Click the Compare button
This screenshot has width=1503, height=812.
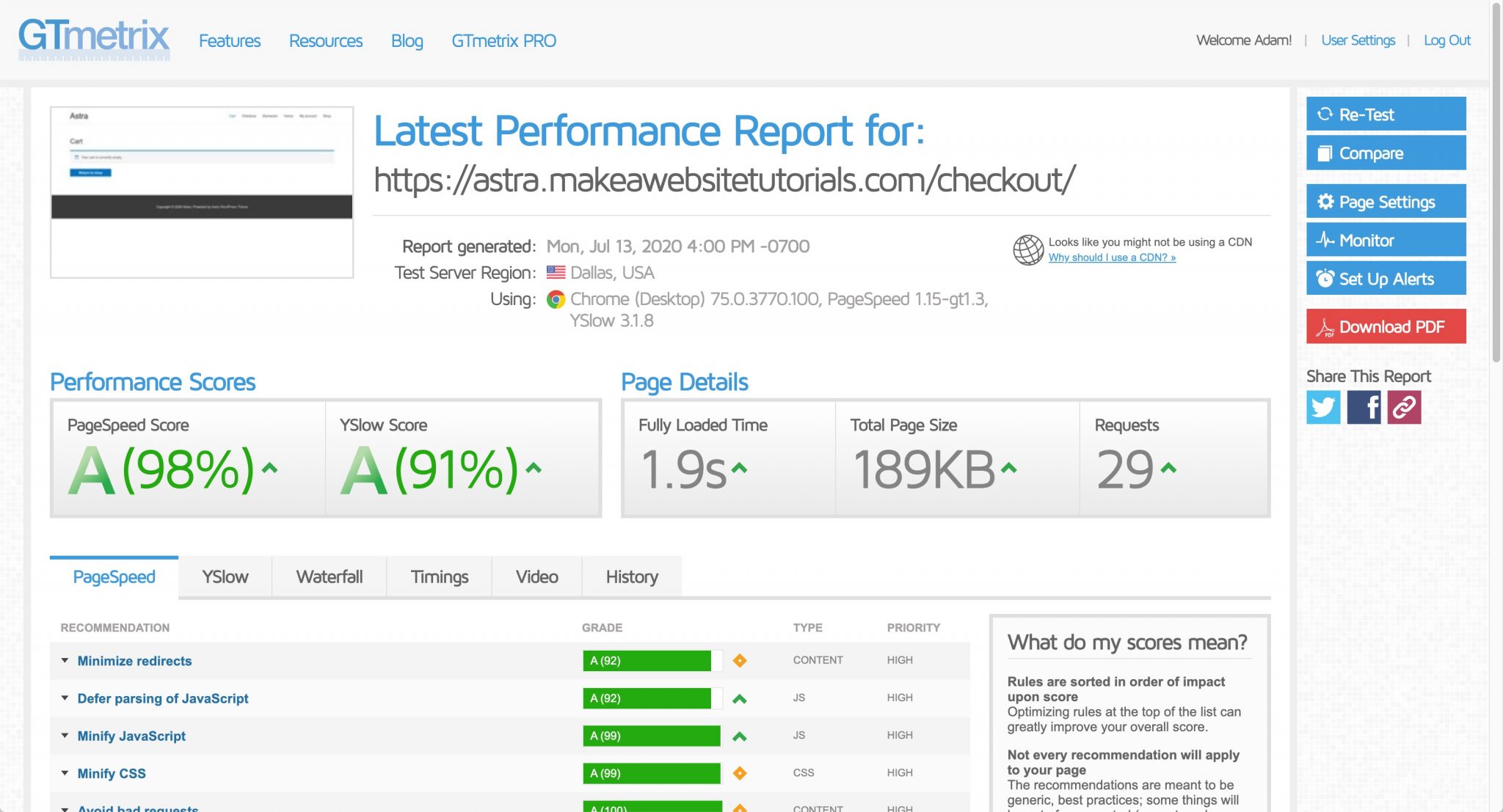pos(1386,153)
